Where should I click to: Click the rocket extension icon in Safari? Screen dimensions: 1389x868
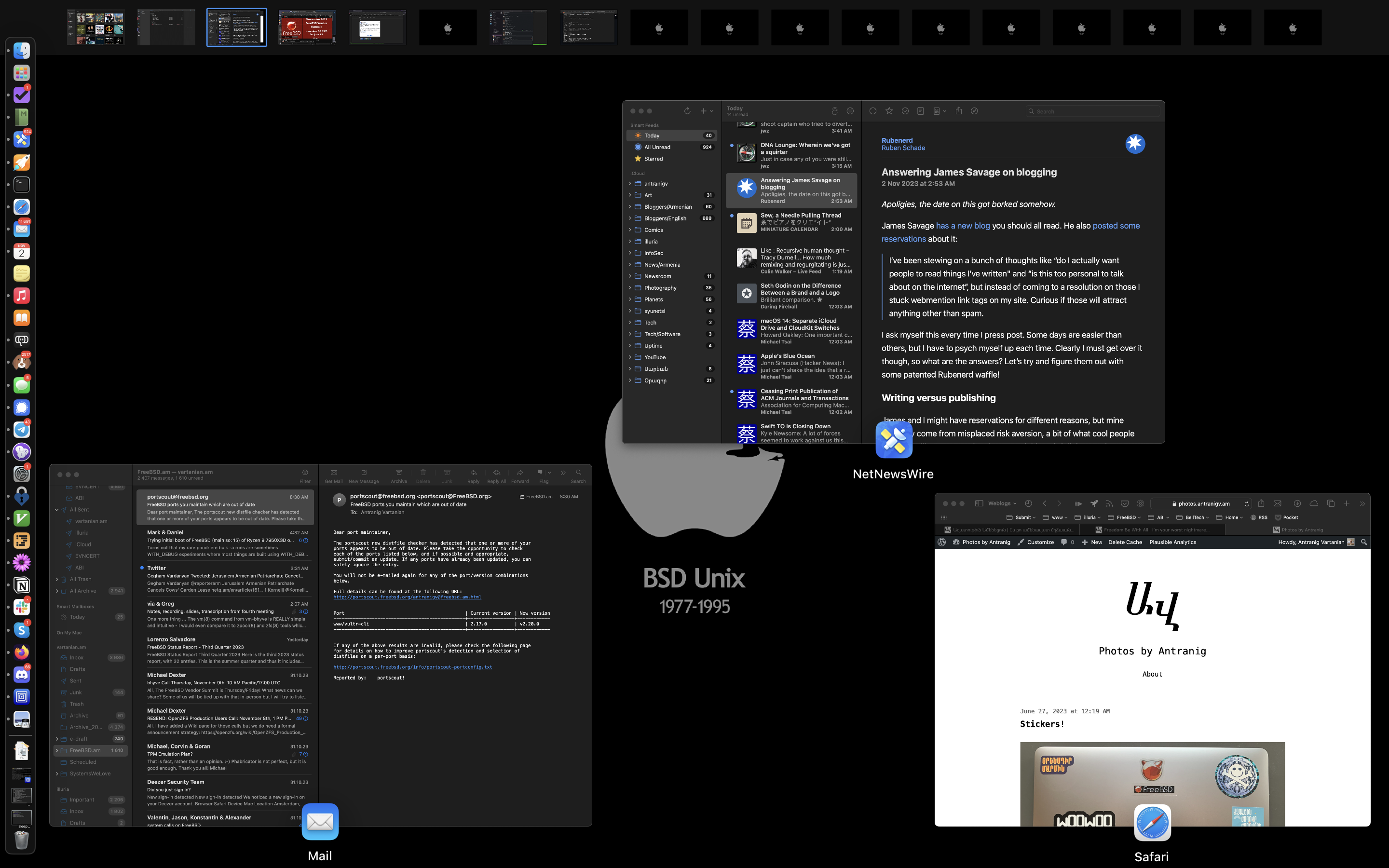click(x=1094, y=503)
